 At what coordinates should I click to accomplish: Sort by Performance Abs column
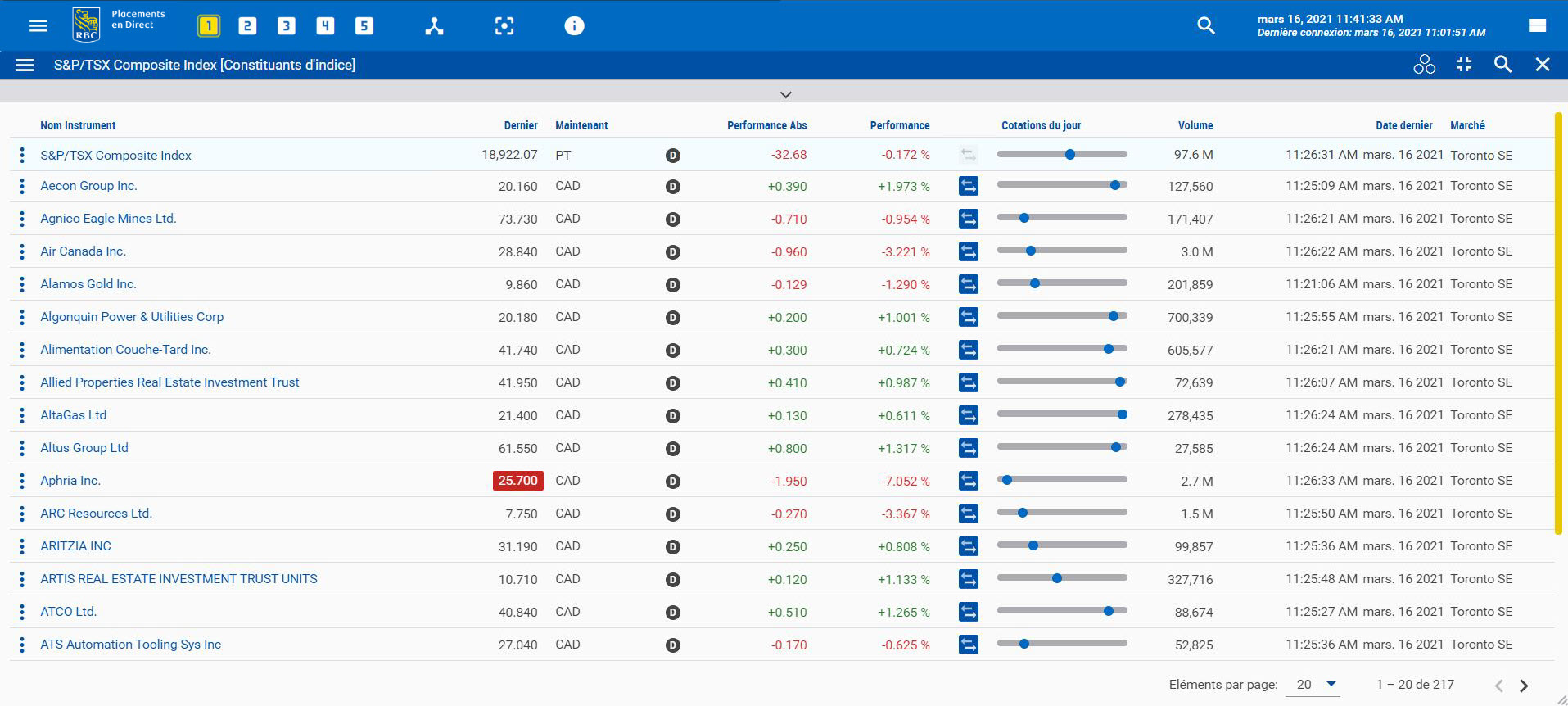pos(767,125)
